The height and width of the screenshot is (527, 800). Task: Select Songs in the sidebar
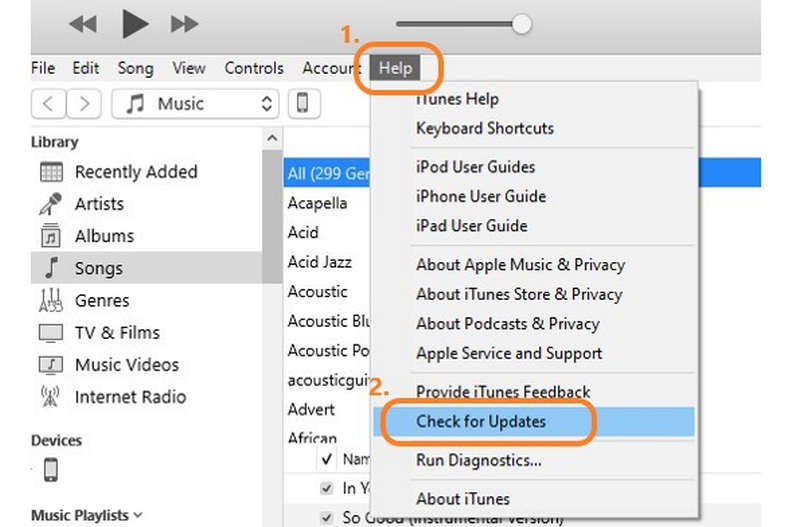click(x=146, y=268)
